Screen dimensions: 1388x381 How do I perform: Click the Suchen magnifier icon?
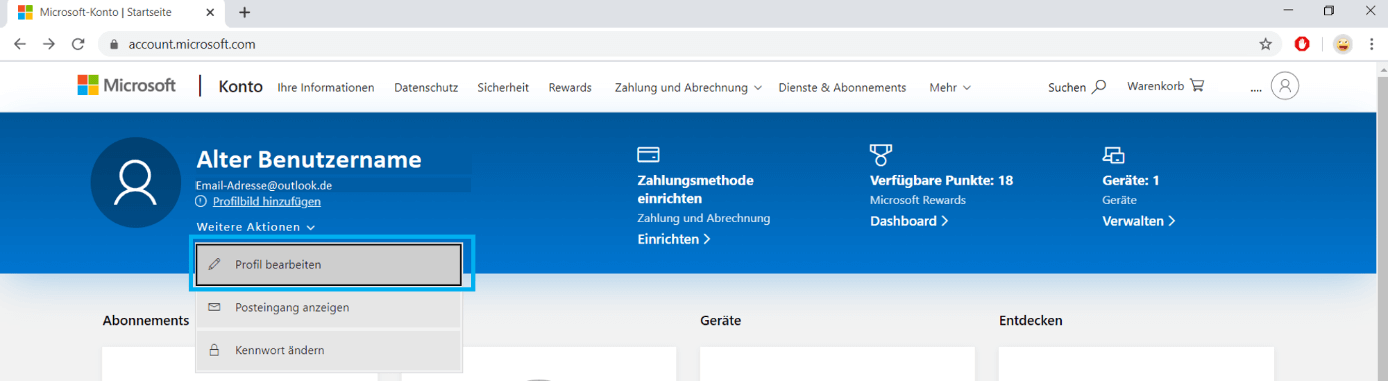(x=1099, y=86)
